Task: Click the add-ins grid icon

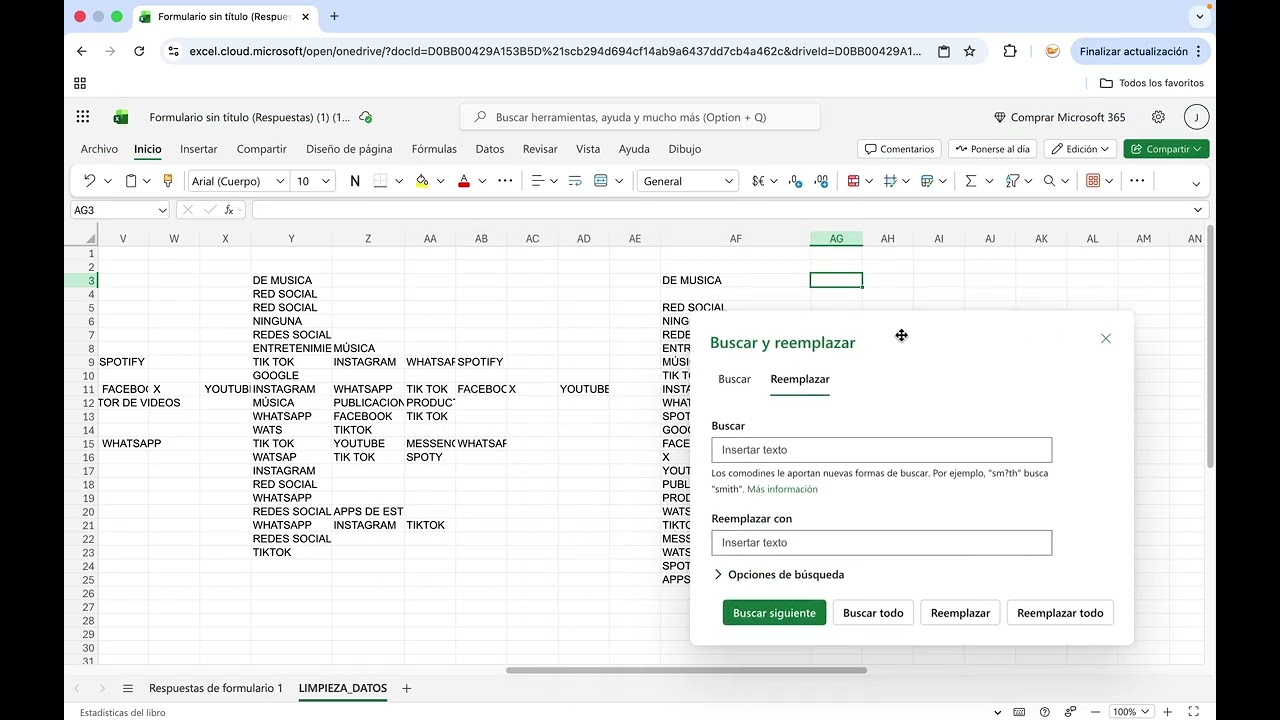Action: pos(1093,181)
